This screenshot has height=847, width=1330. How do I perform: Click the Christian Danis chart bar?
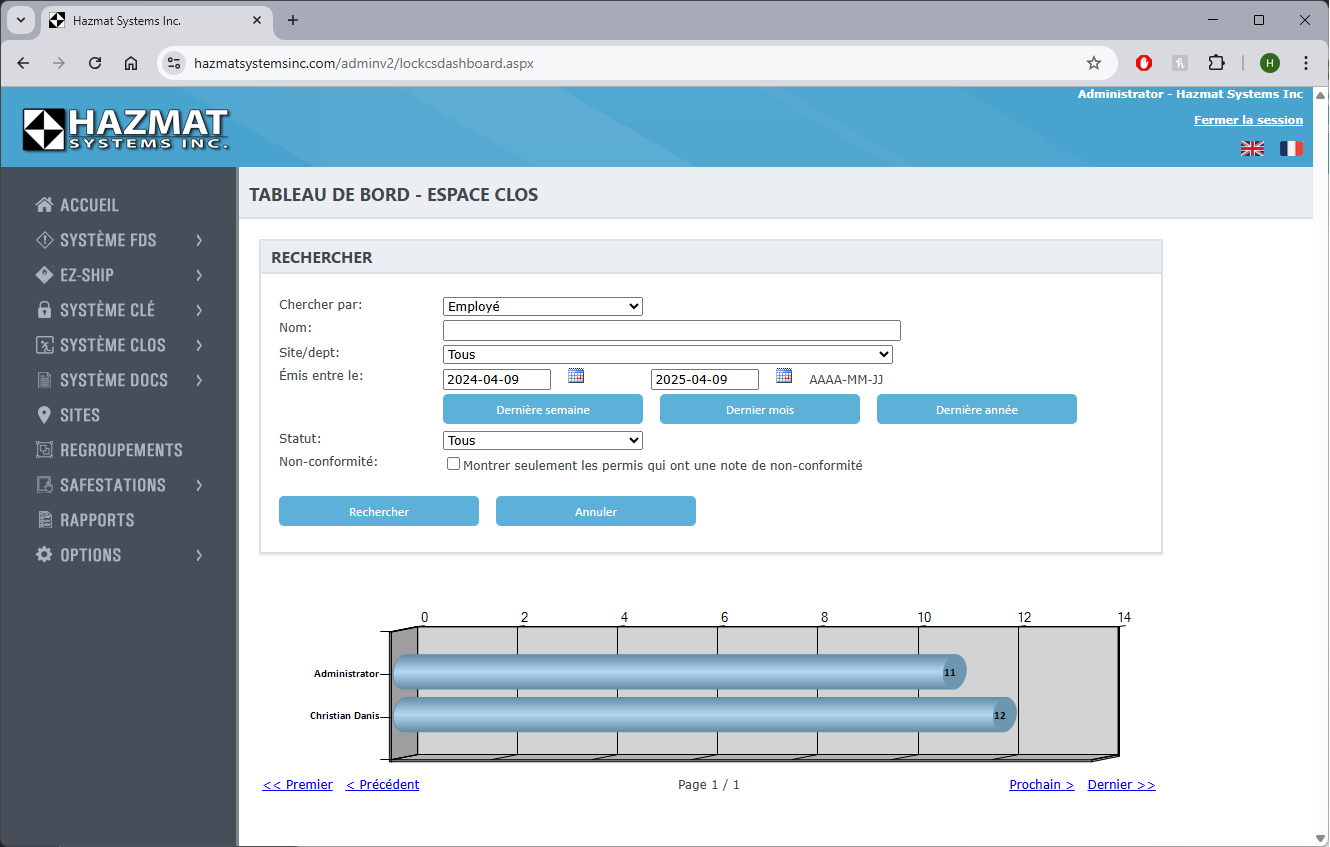[700, 715]
